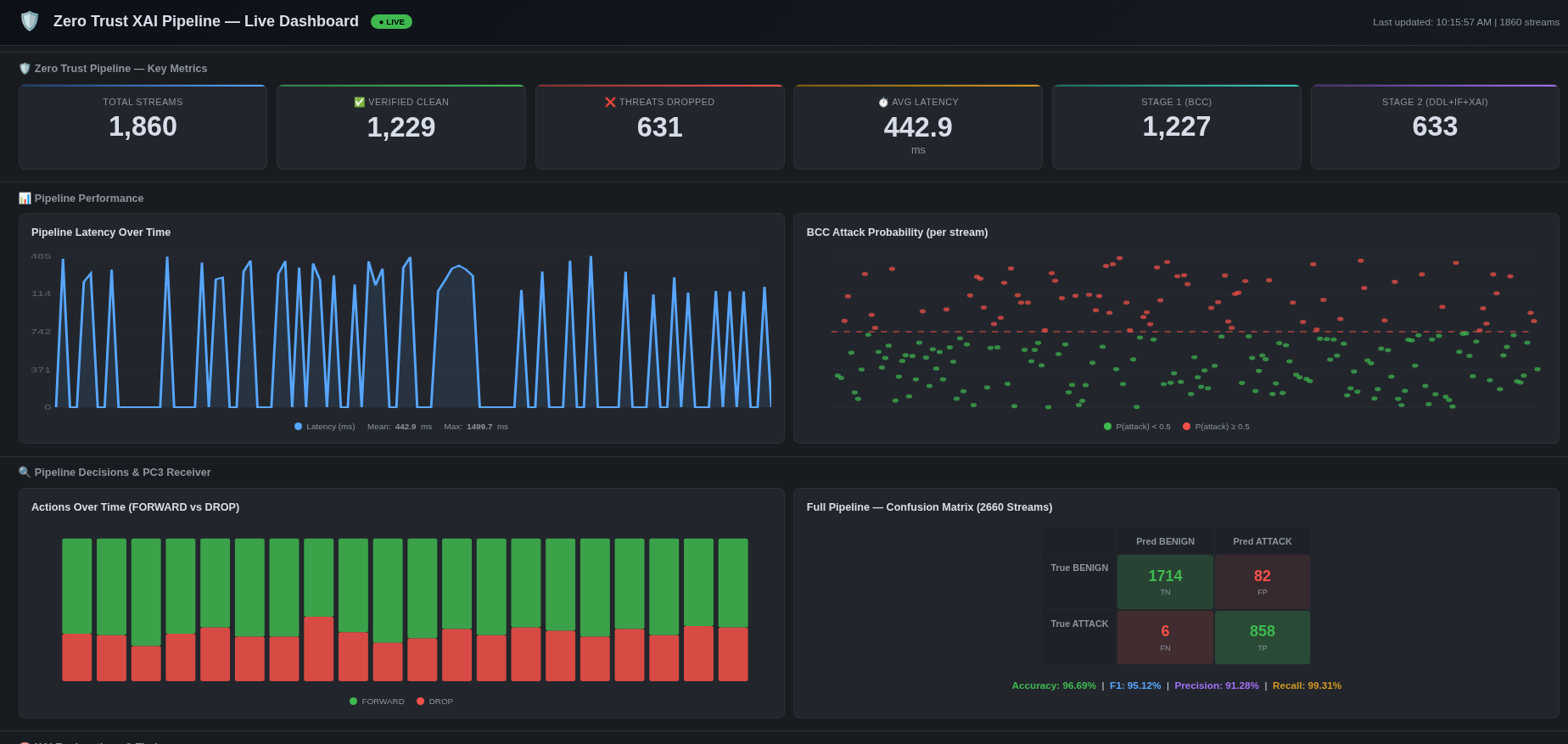Toggle the DROP legend item
The width and height of the screenshot is (1568, 744).
click(434, 702)
